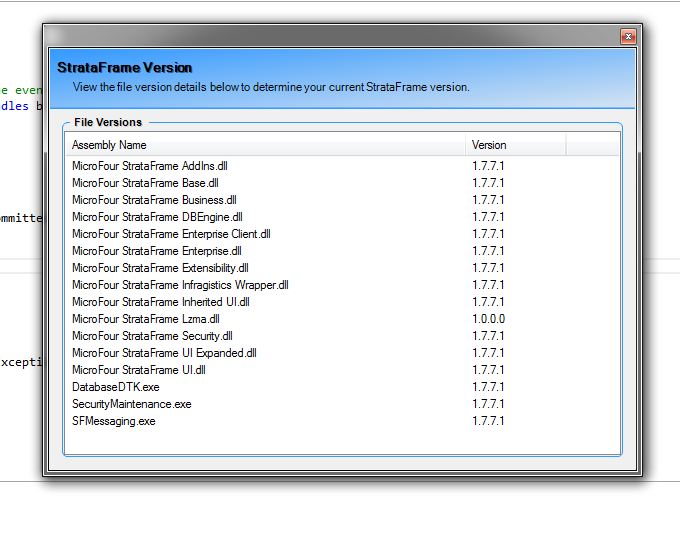Choose the SFMessaging.exe row
Screen dimensions: 680x536
coord(114,421)
